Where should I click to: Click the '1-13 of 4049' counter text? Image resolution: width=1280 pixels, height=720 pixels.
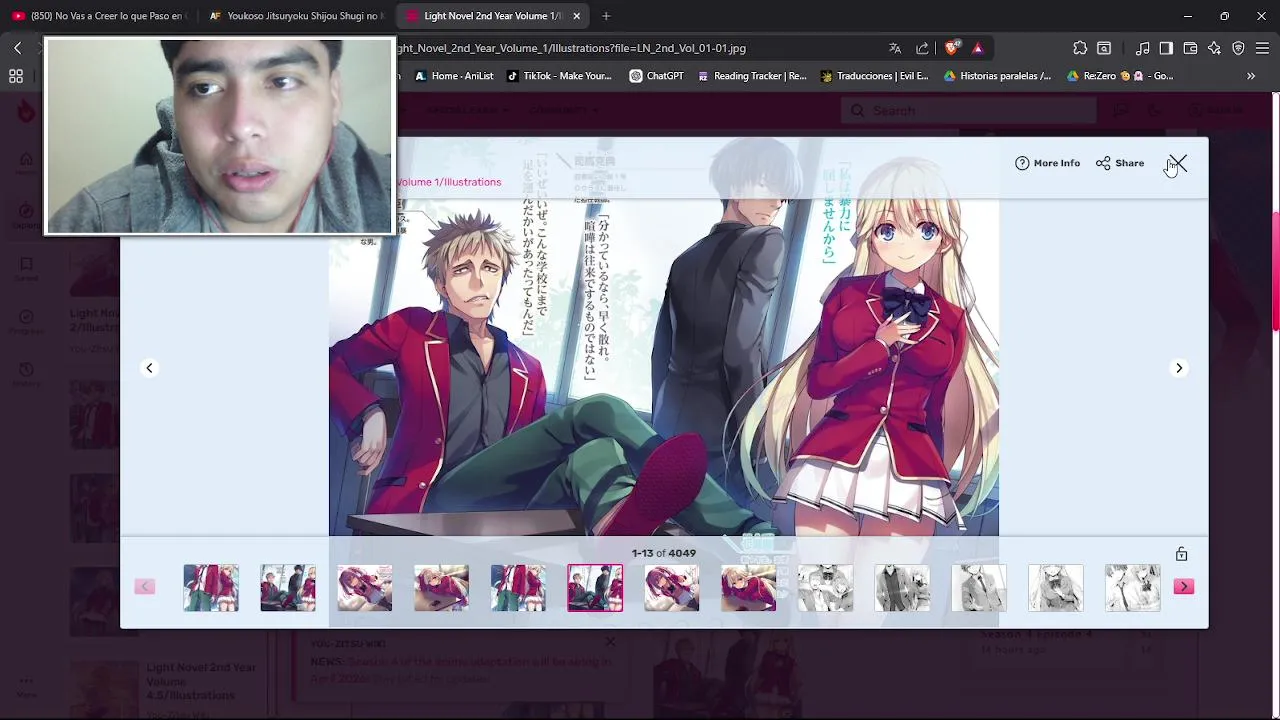pyautogui.click(x=664, y=553)
